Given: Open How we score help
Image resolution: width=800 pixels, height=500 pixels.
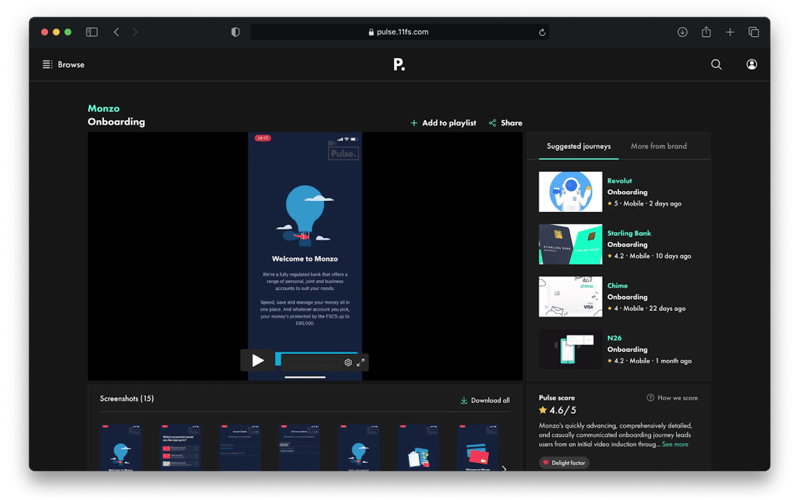Looking at the screenshot, I should tap(672, 398).
